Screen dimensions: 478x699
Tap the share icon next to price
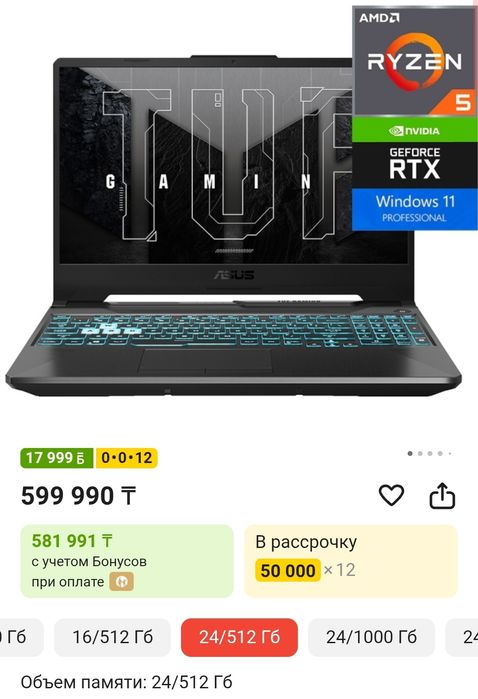coord(442,495)
